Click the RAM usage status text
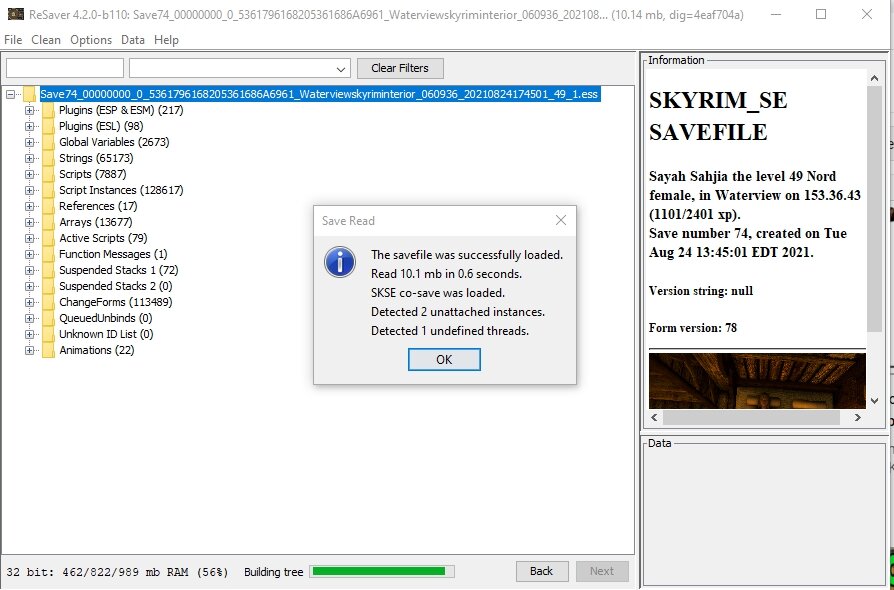The image size is (894, 590). (117, 572)
